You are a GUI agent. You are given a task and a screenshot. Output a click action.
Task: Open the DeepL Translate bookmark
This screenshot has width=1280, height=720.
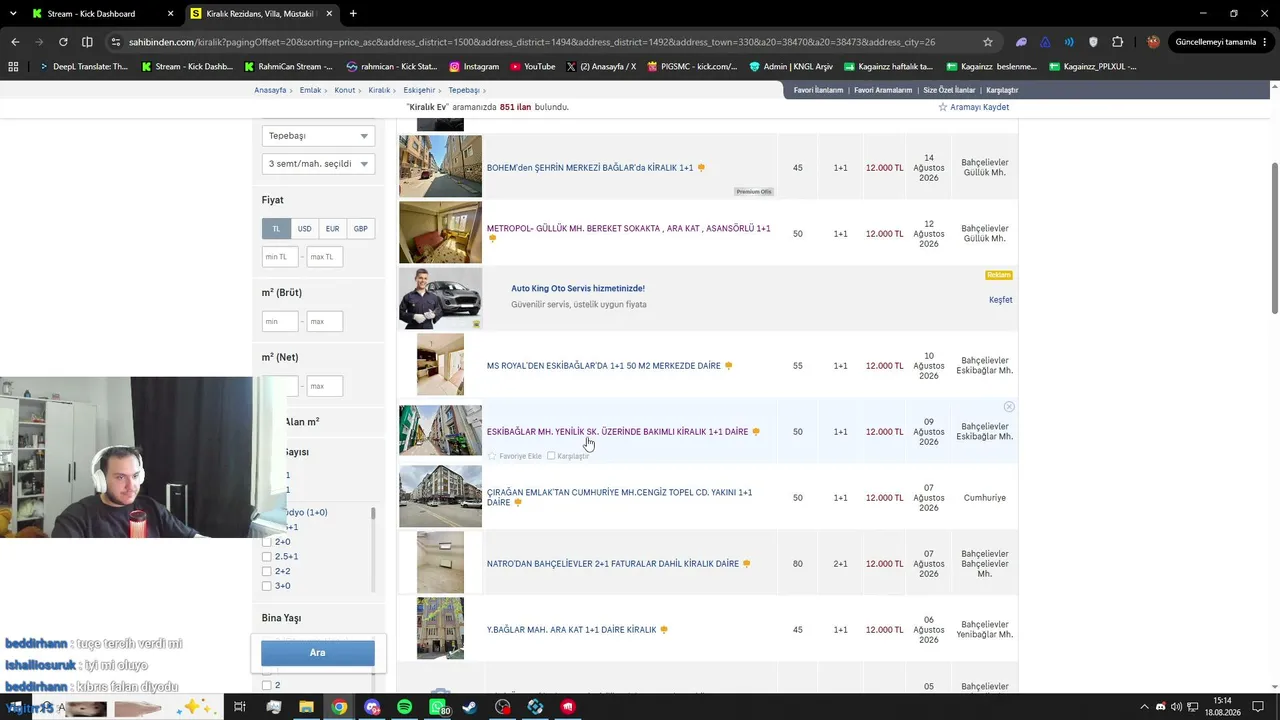(83, 67)
